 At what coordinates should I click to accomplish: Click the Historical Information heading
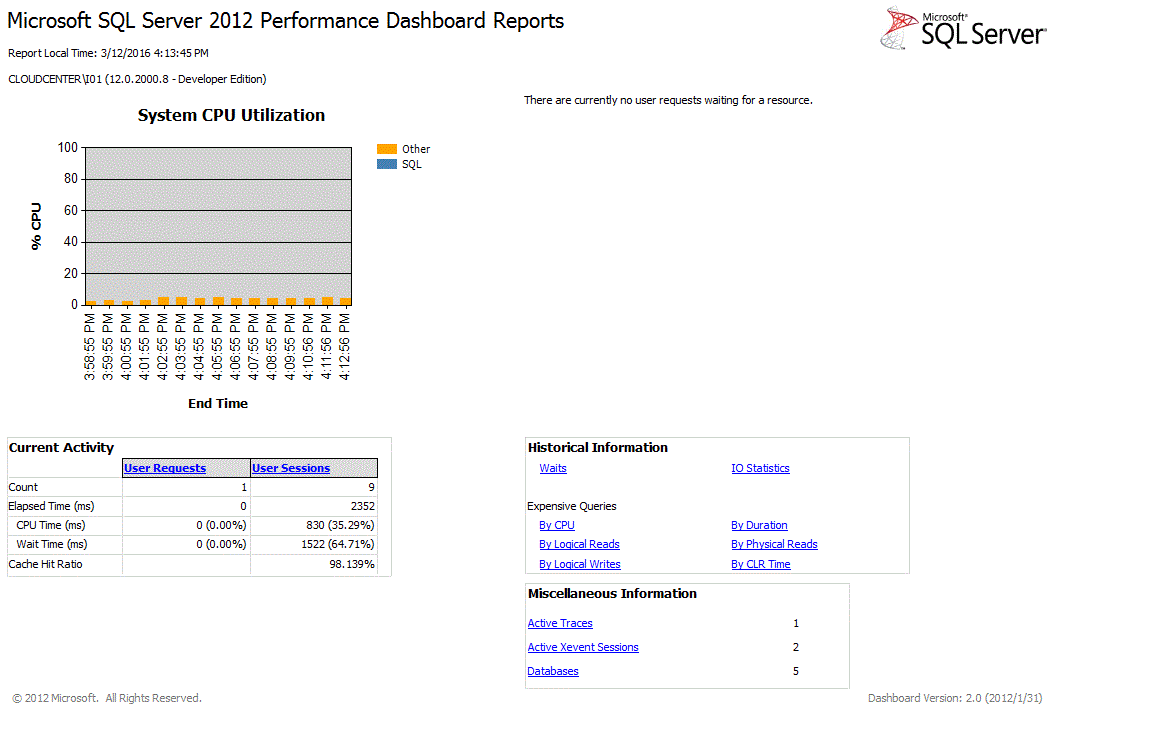click(x=598, y=447)
